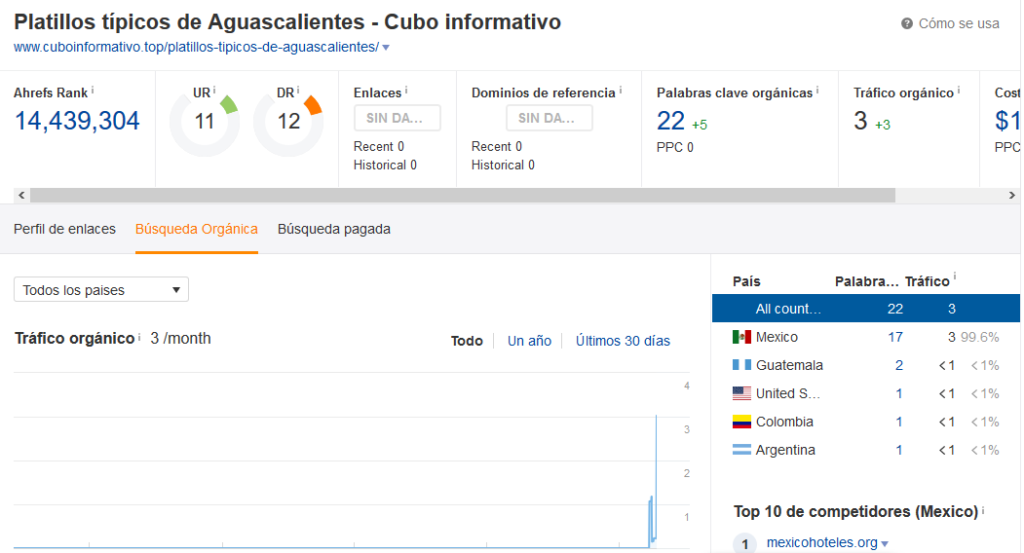Viewport: 1024px width, 553px height.
Task: Click organic keywords count 22
Action: click(x=671, y=121)
